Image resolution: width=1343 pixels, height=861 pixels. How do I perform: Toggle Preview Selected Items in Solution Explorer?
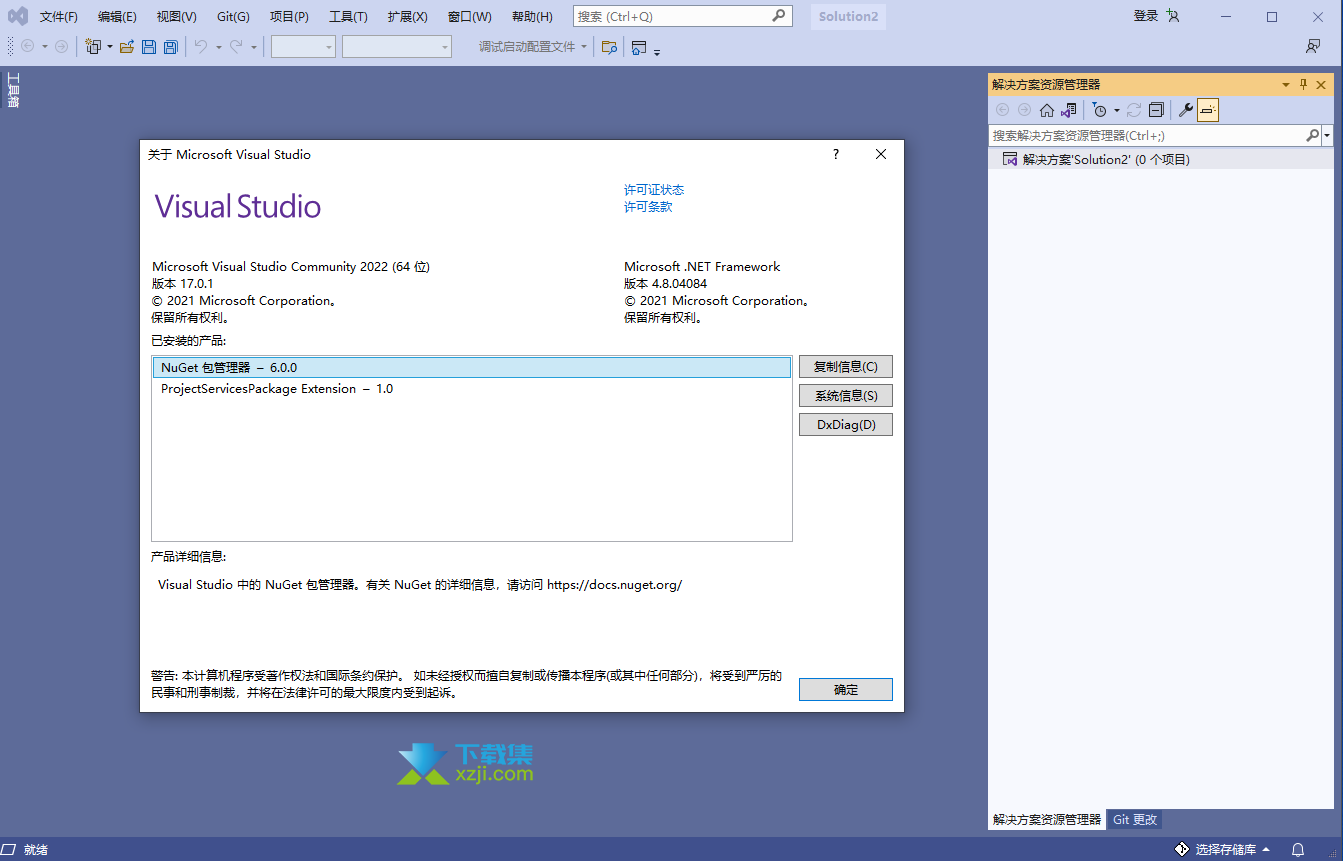1208,110
